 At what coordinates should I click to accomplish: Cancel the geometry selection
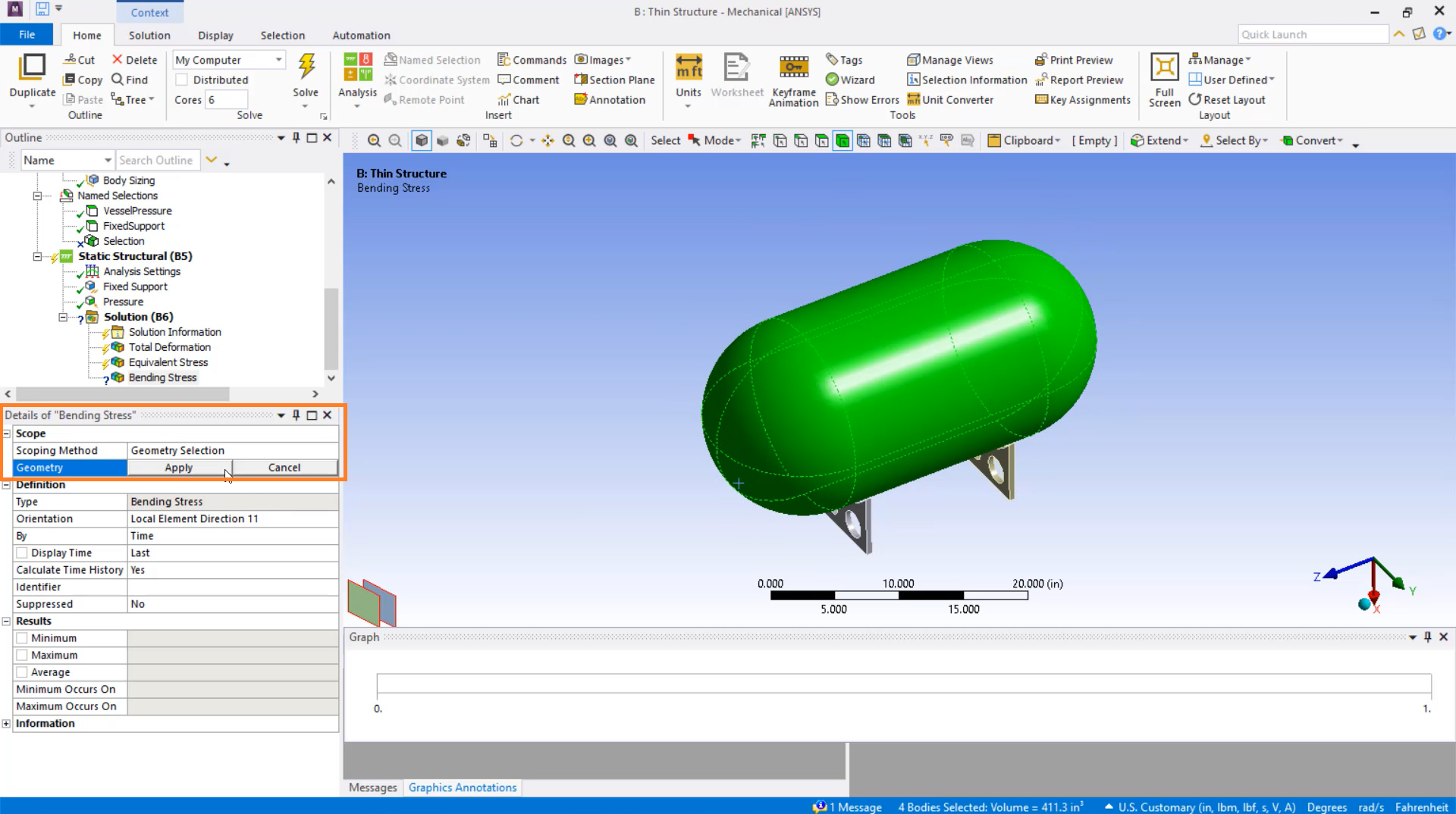click(284, 468)
